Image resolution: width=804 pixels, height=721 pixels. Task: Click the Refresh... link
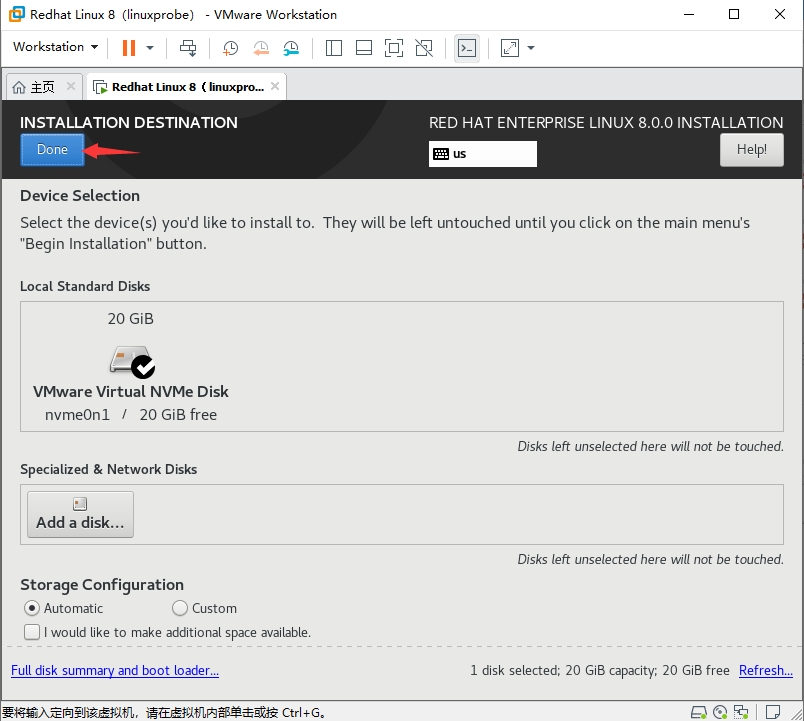coord(766,670)
